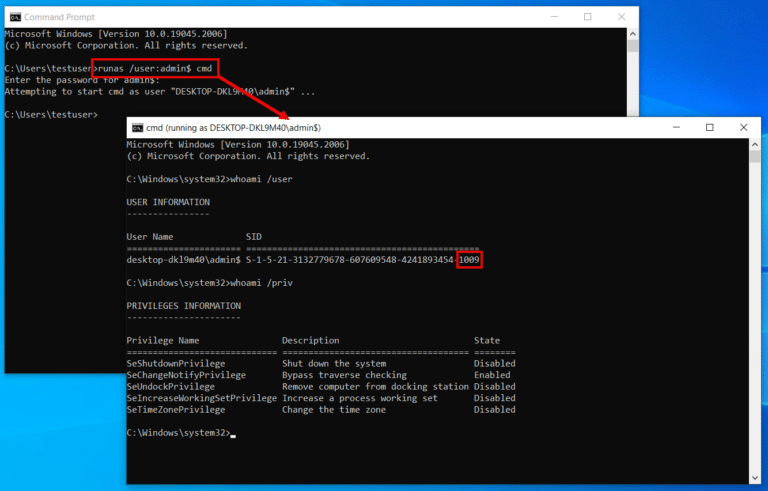
Task: Click the scroll up arrow in the Command Prompt window
Action: pyautogui.click(x=632, y=34)
